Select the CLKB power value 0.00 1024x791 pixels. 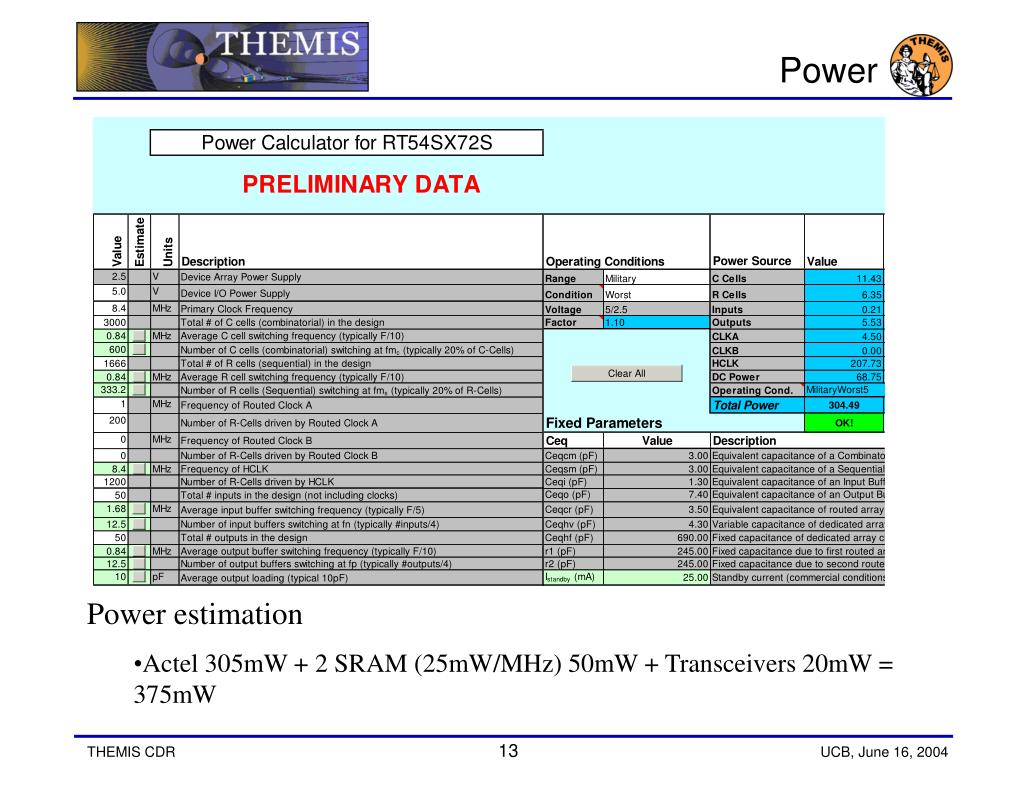844,350
